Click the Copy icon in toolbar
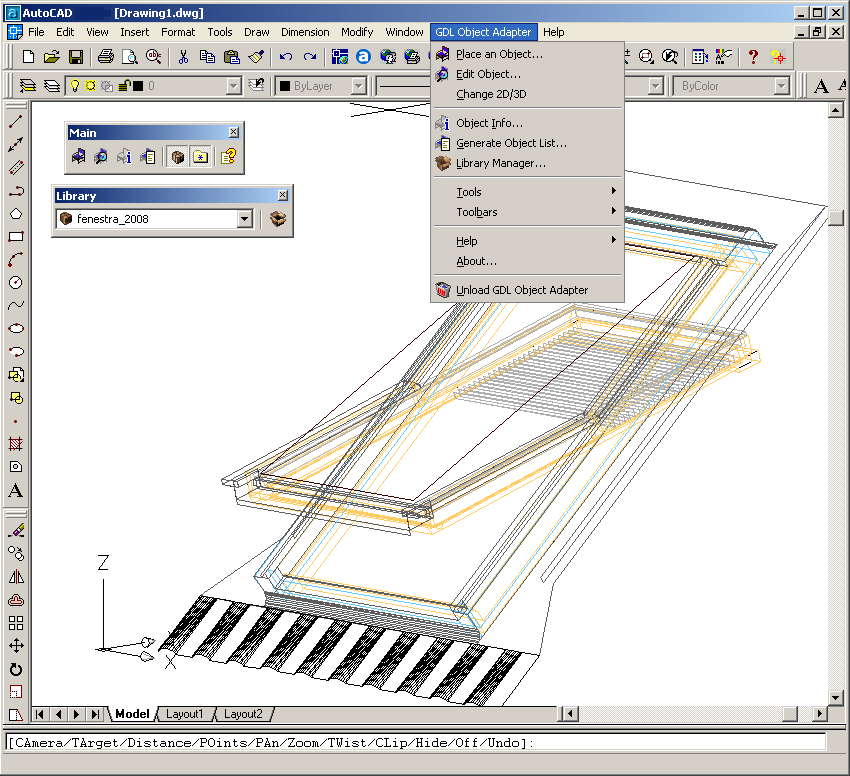Screen dimensions: 850x776 point(207,56)
